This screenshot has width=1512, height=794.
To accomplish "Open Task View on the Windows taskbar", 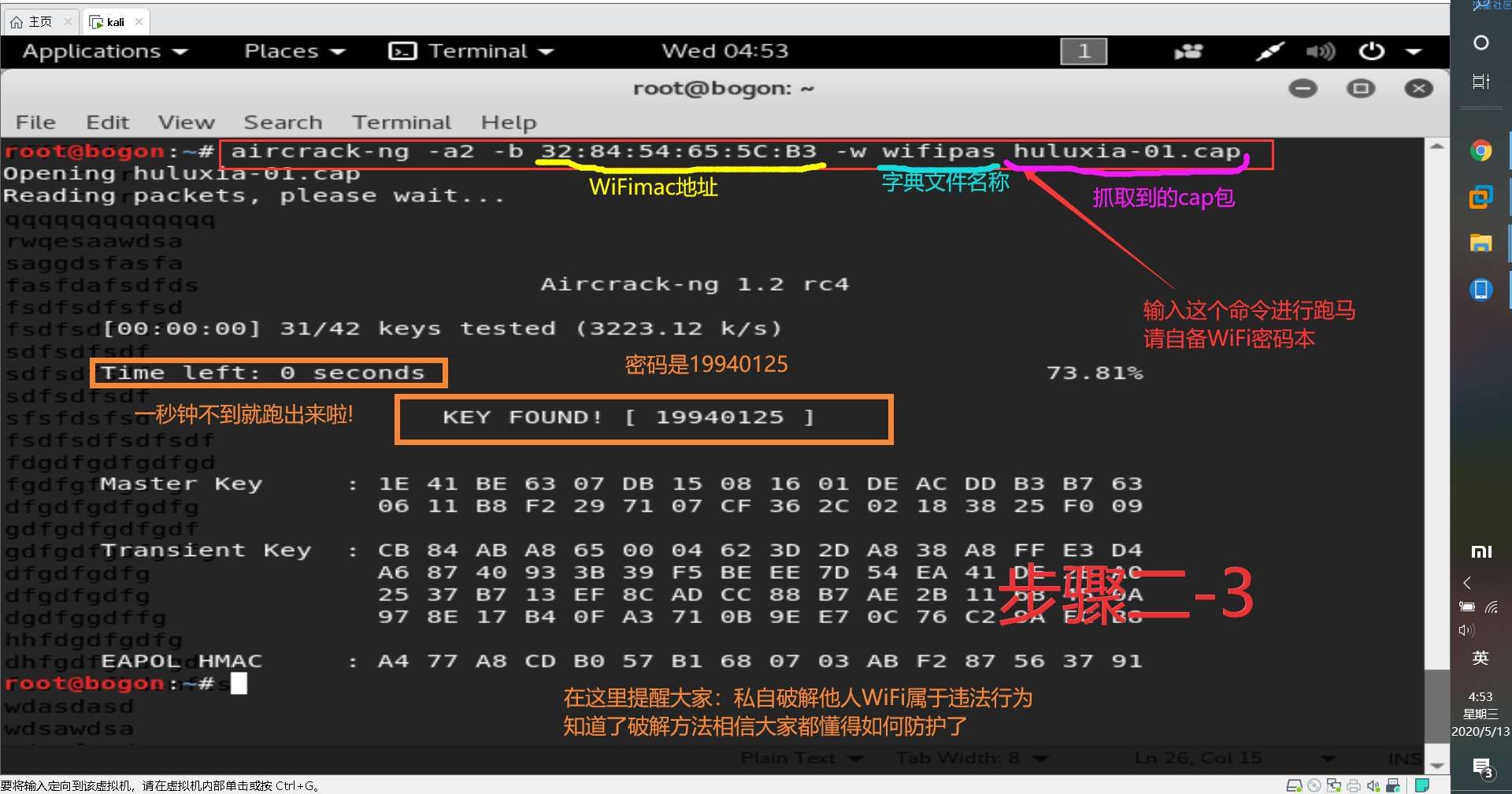I will 1481,81.
